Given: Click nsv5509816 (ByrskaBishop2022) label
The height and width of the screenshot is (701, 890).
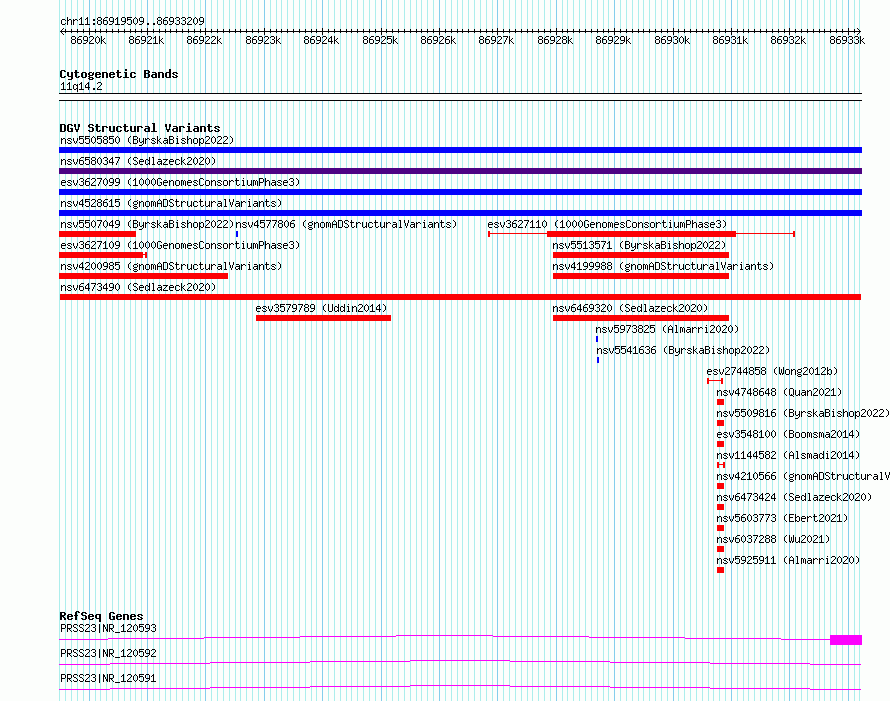Looking at the screenshot, I should pyautogui.click(x=803, y=413).
